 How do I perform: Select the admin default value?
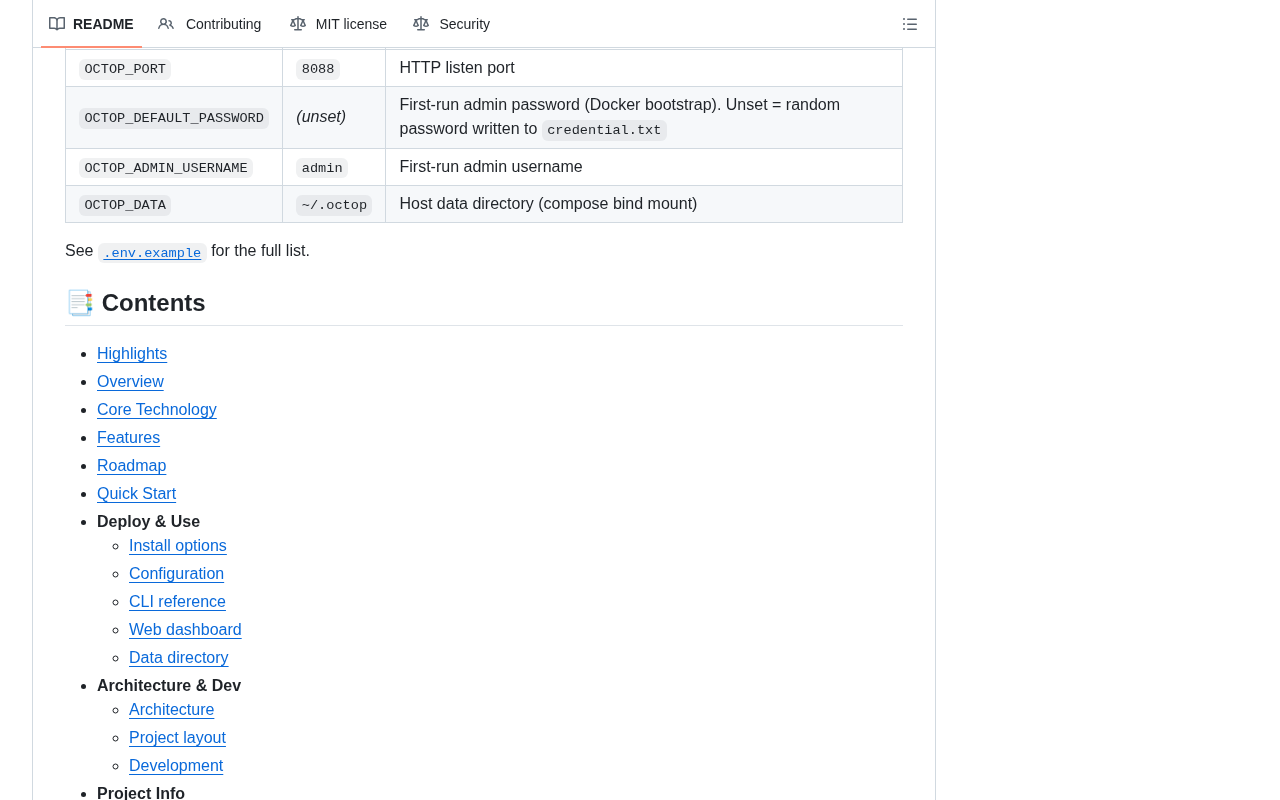click(322, 168)
